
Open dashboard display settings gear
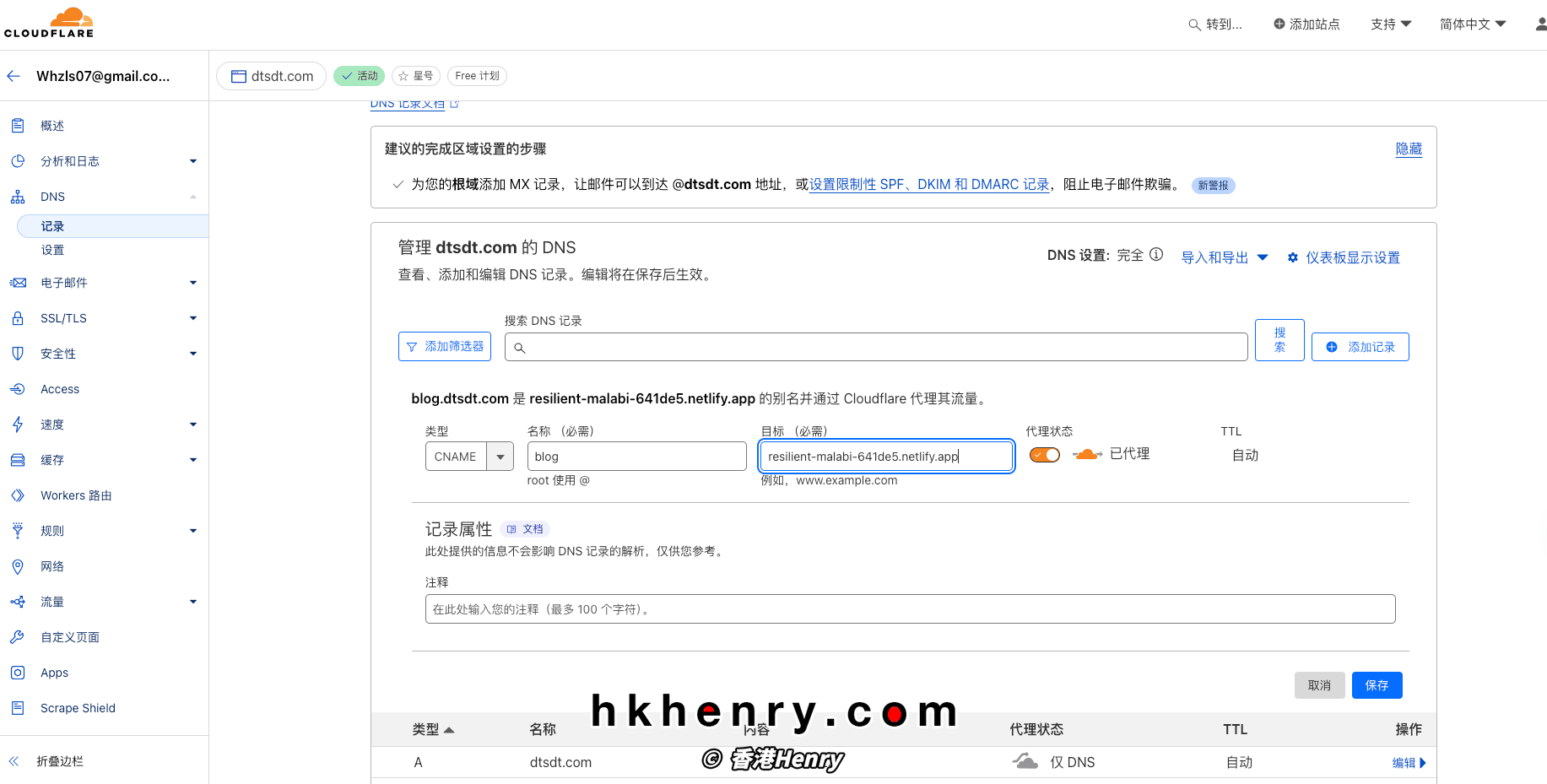(1293, 257)
